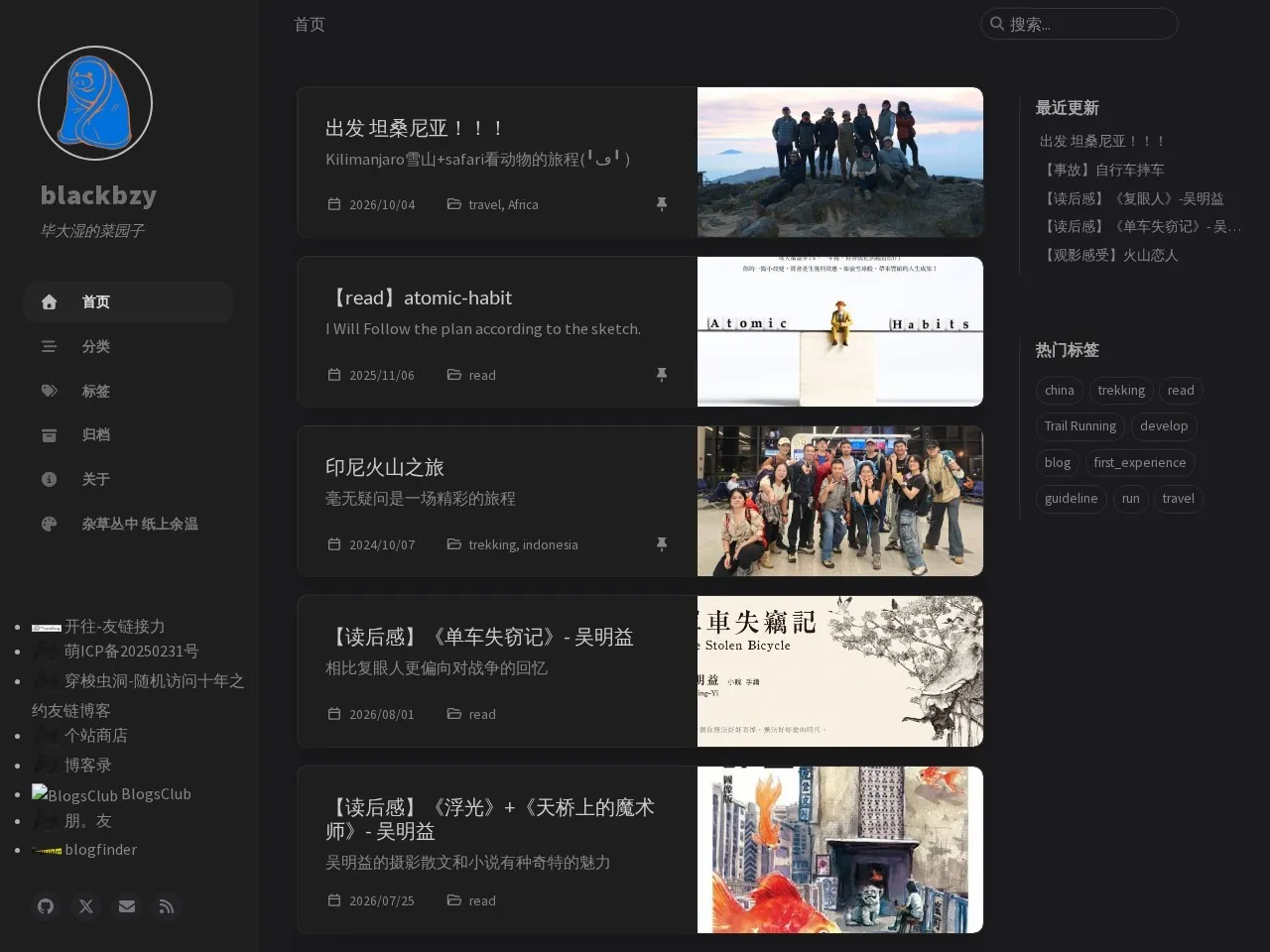Click pin icon on 印尼火山之旅 card
This screenshot has width=1270, height=952.
pos(662,544)
